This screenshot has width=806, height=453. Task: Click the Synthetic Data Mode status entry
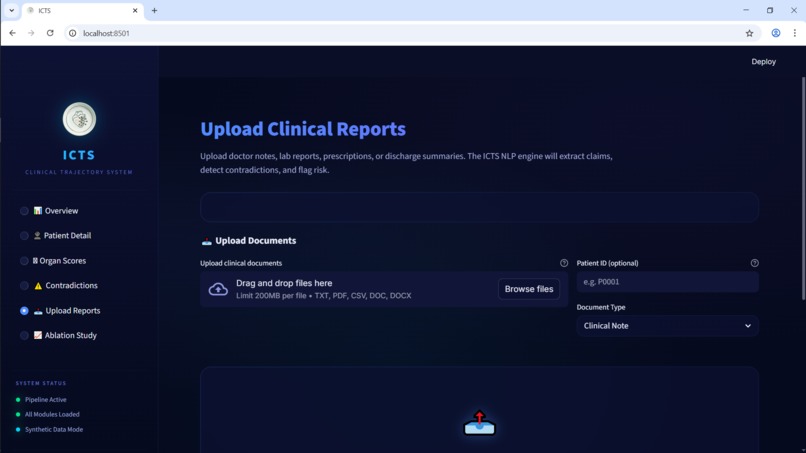pyautogui.click(x=49, y=429)
